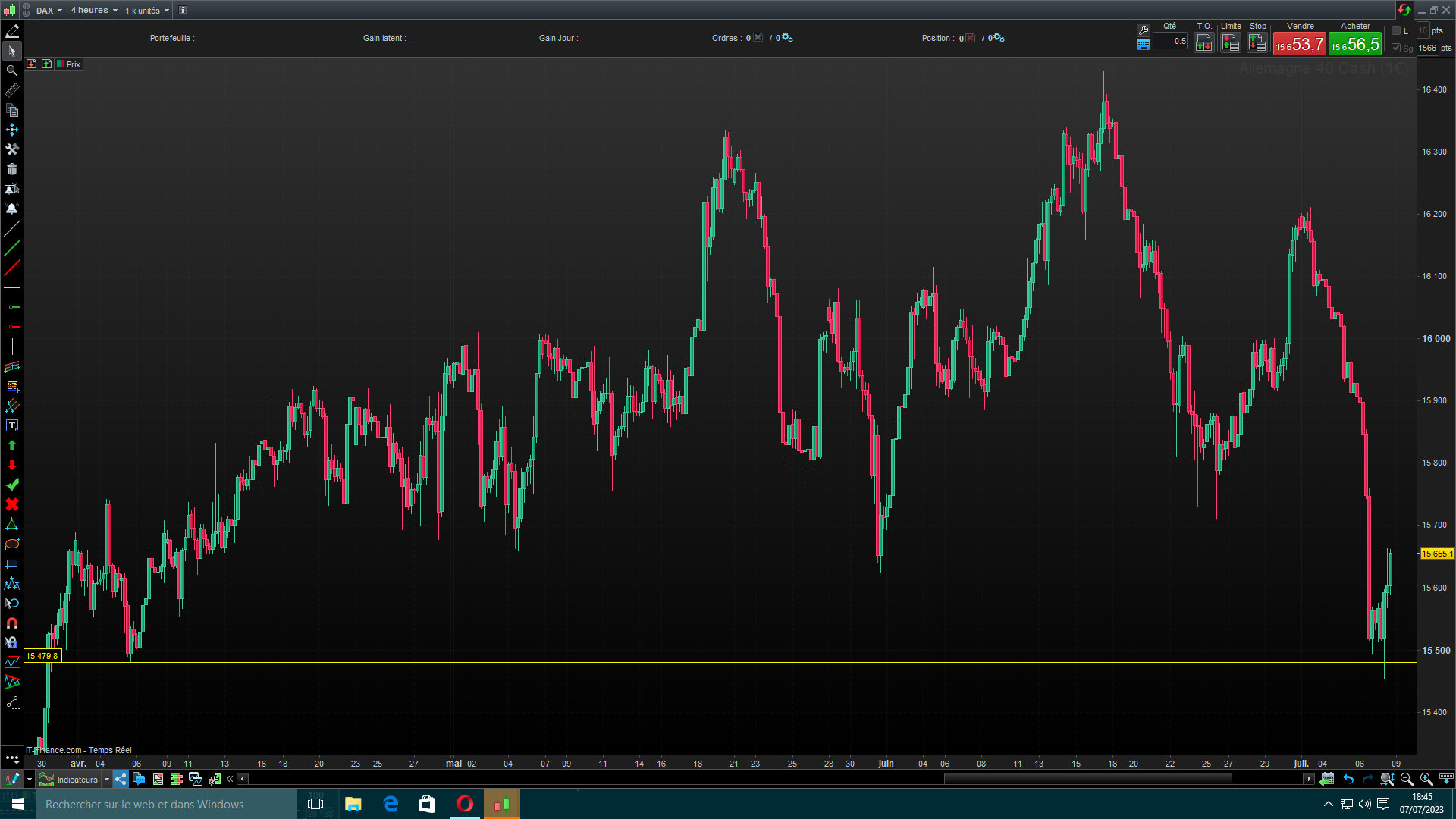Select the green up arrow drawing tool

[12, 446]
